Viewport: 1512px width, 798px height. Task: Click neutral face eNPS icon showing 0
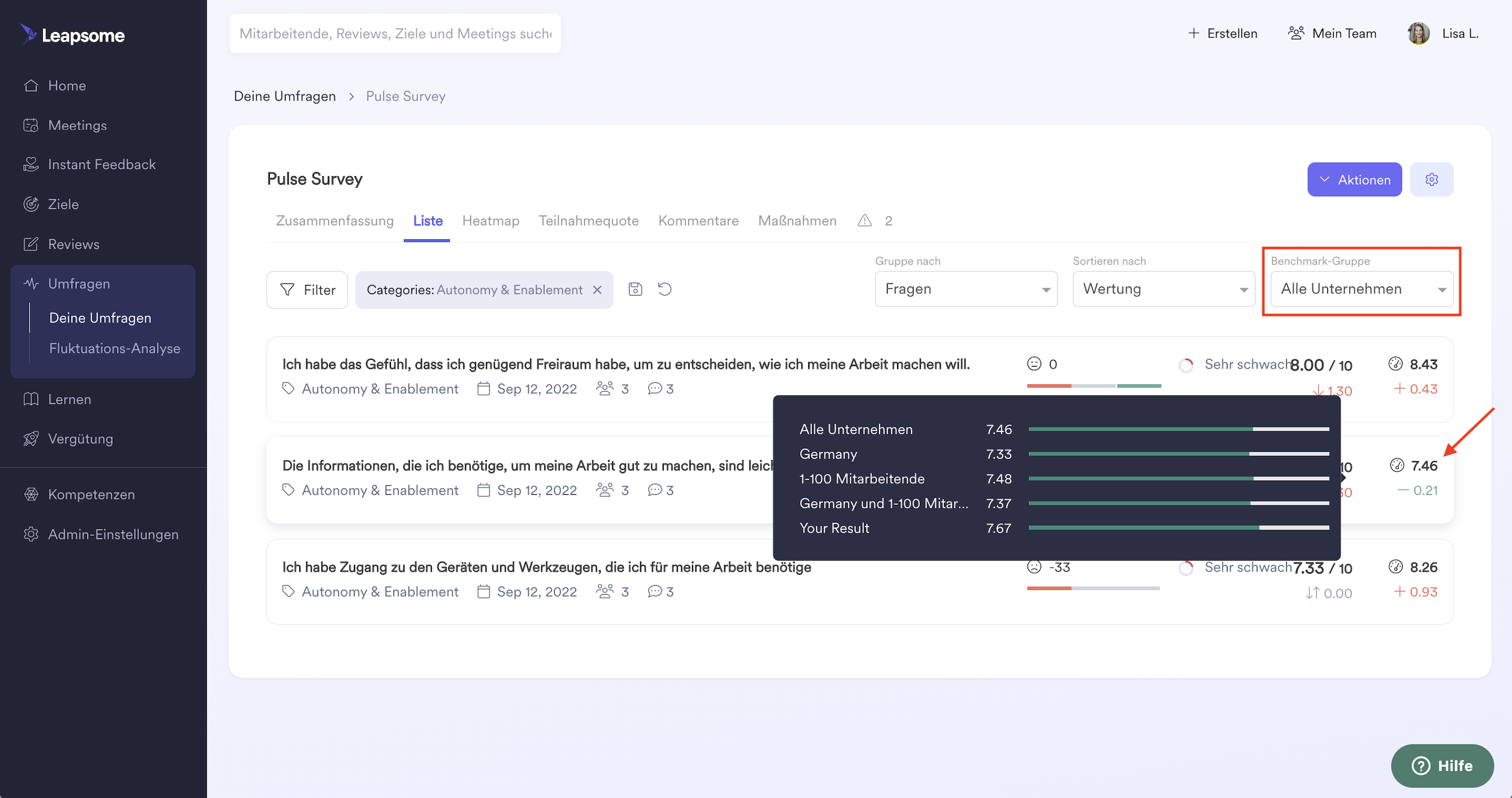coord(1034,364)
